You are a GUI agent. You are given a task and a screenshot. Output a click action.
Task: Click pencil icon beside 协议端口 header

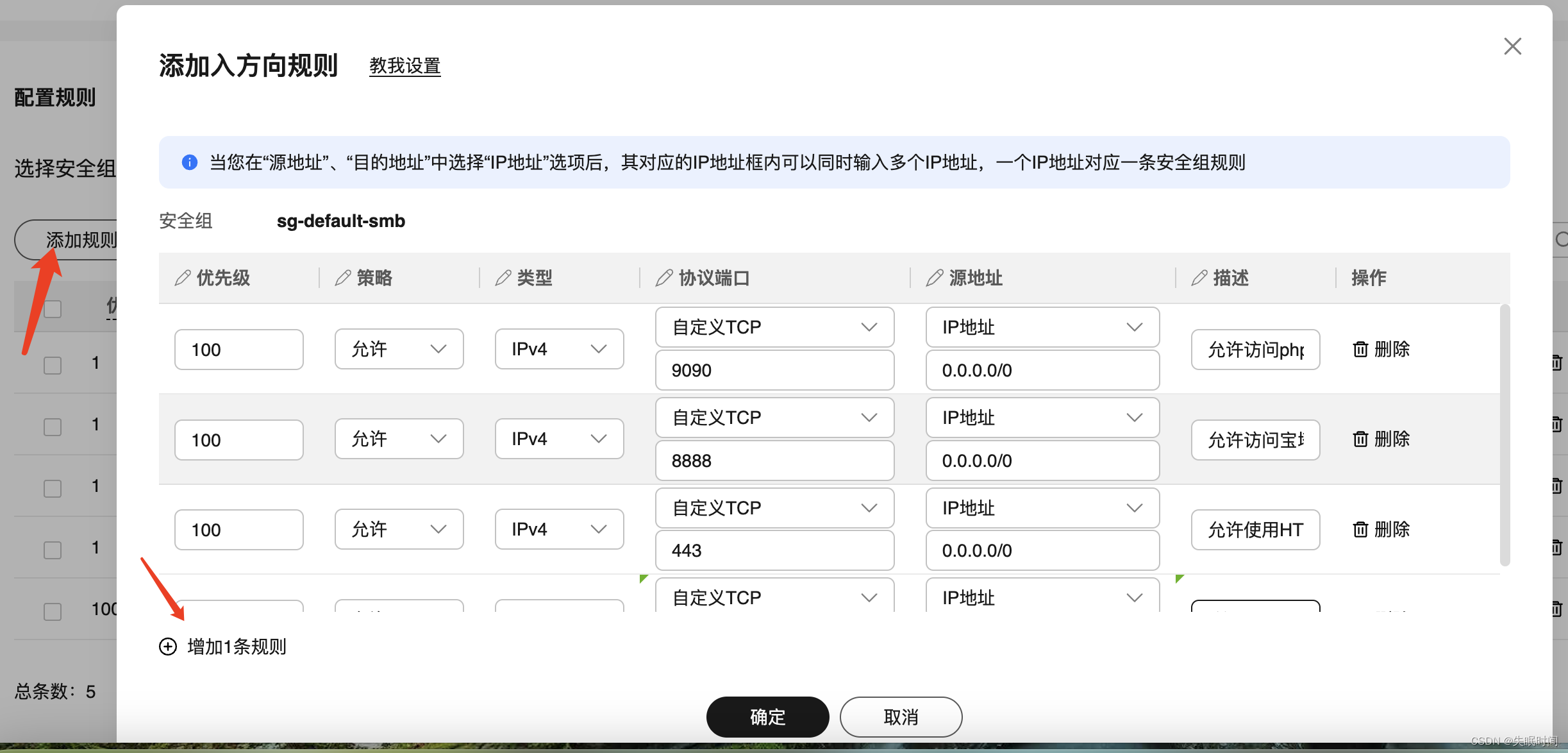(664, 278)
